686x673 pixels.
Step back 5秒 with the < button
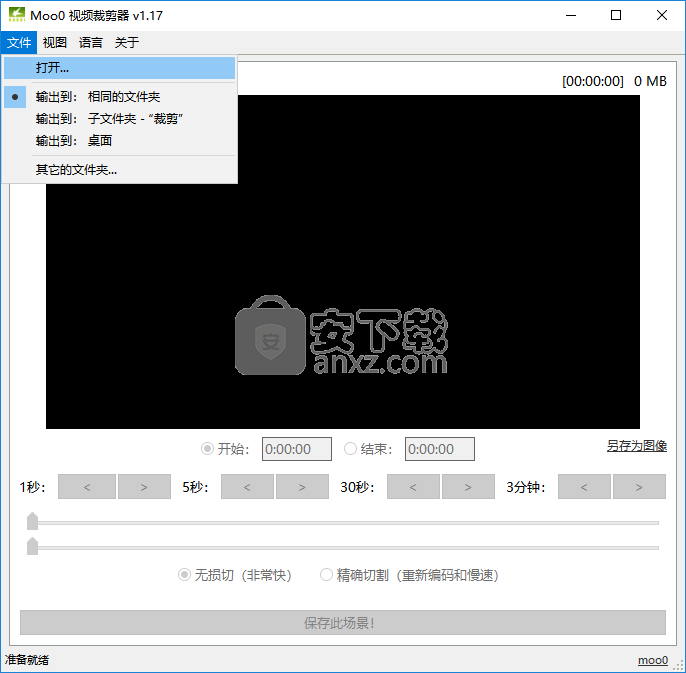[x=247, y=487]
